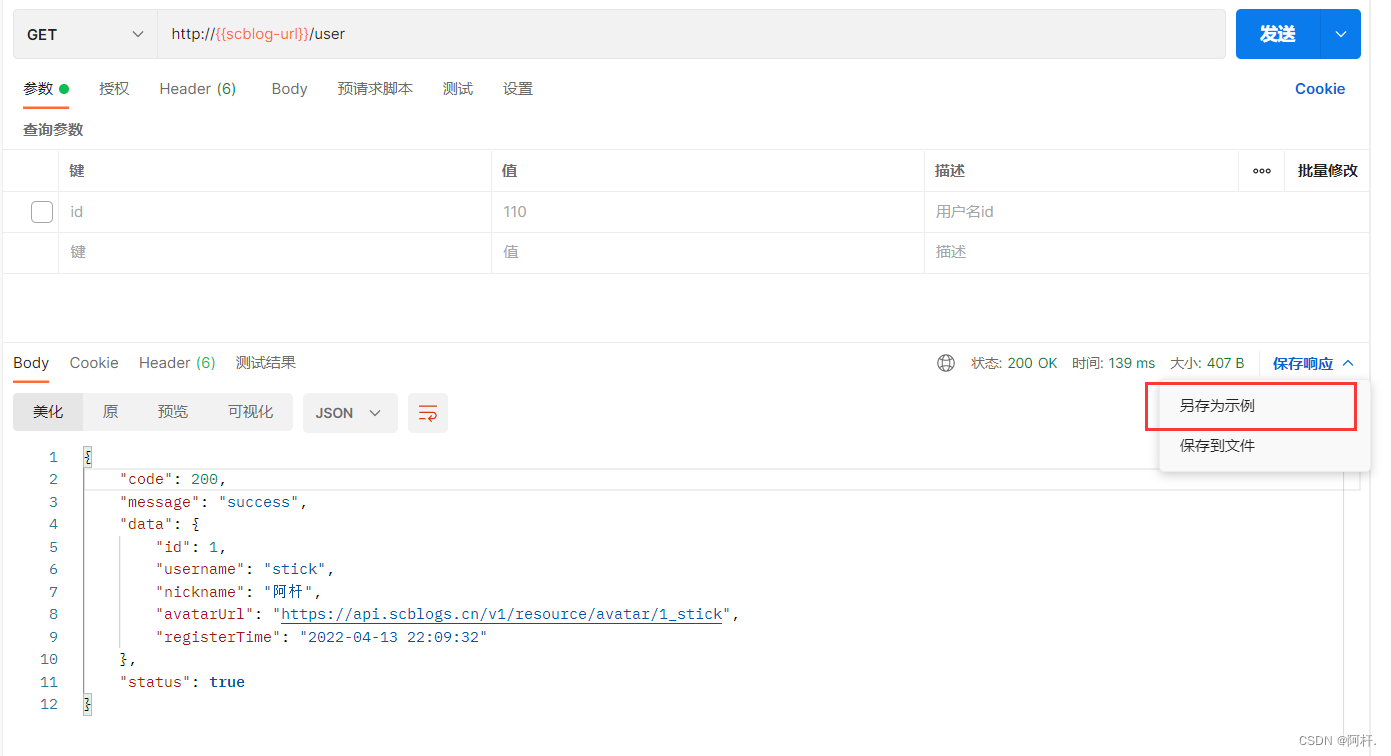This screenshot has height=756, width=1391.
Task: Click the empty 描述 description placeholder cell
Action: tap(1146, 253)
